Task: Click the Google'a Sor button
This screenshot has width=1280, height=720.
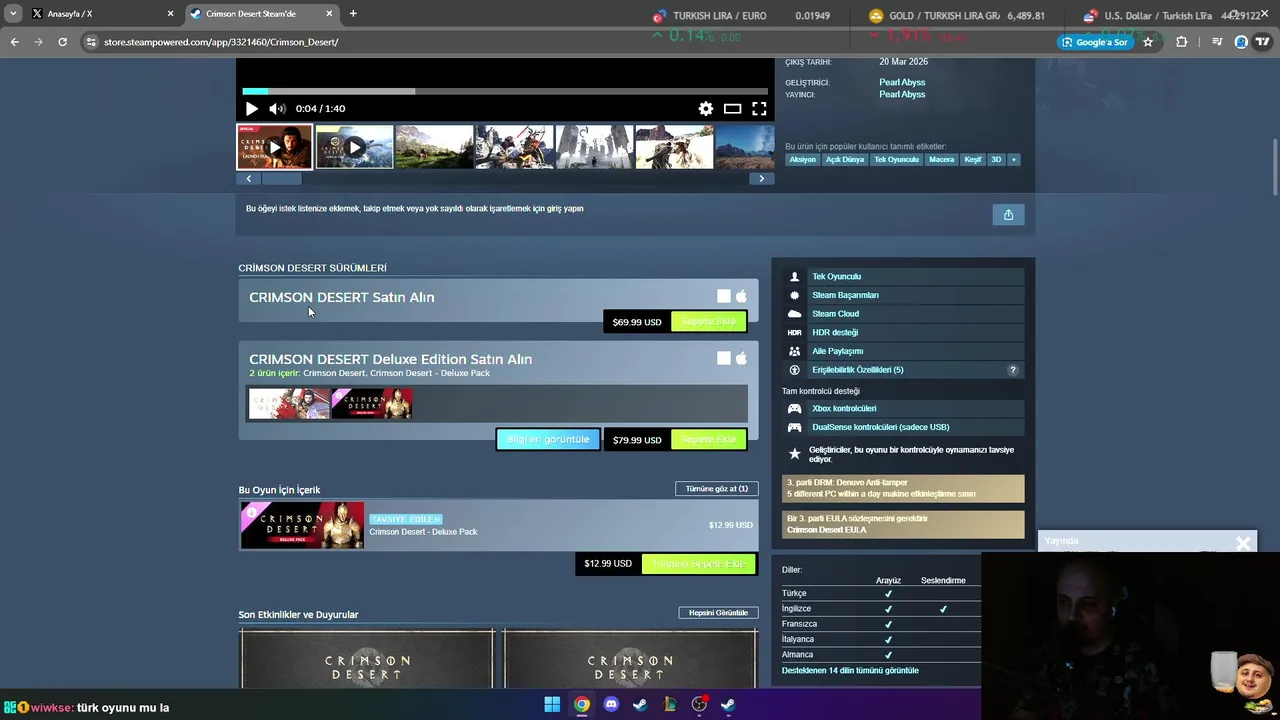Action: click(x=1094, y=42)
